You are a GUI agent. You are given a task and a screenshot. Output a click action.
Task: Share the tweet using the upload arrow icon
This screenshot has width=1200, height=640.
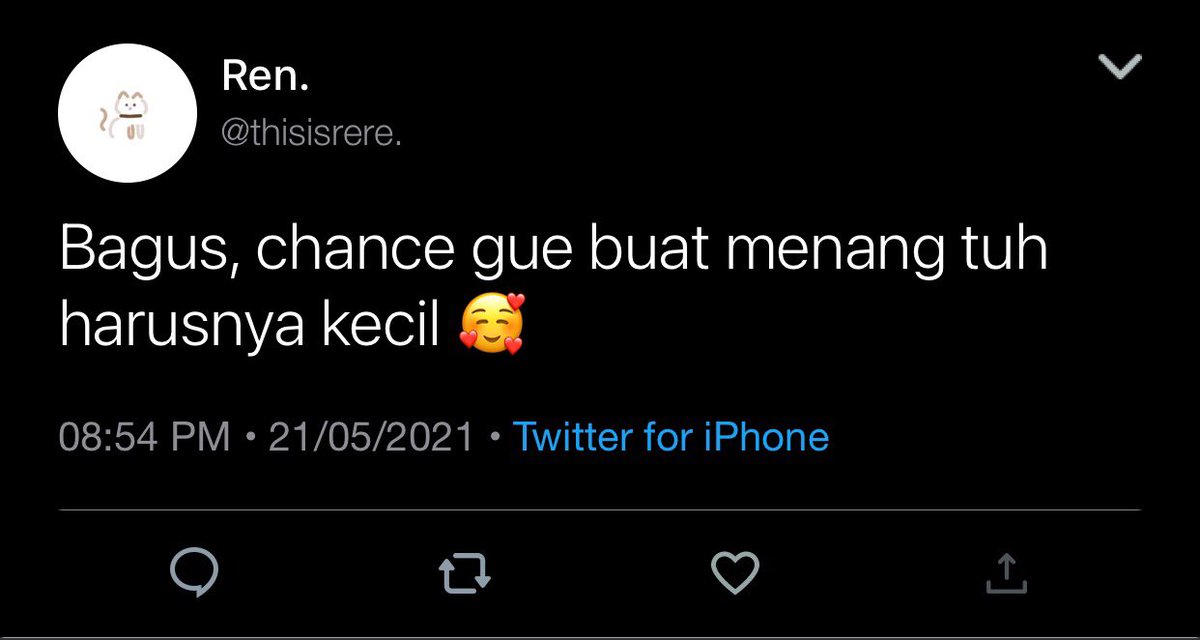coord(1007,572)
